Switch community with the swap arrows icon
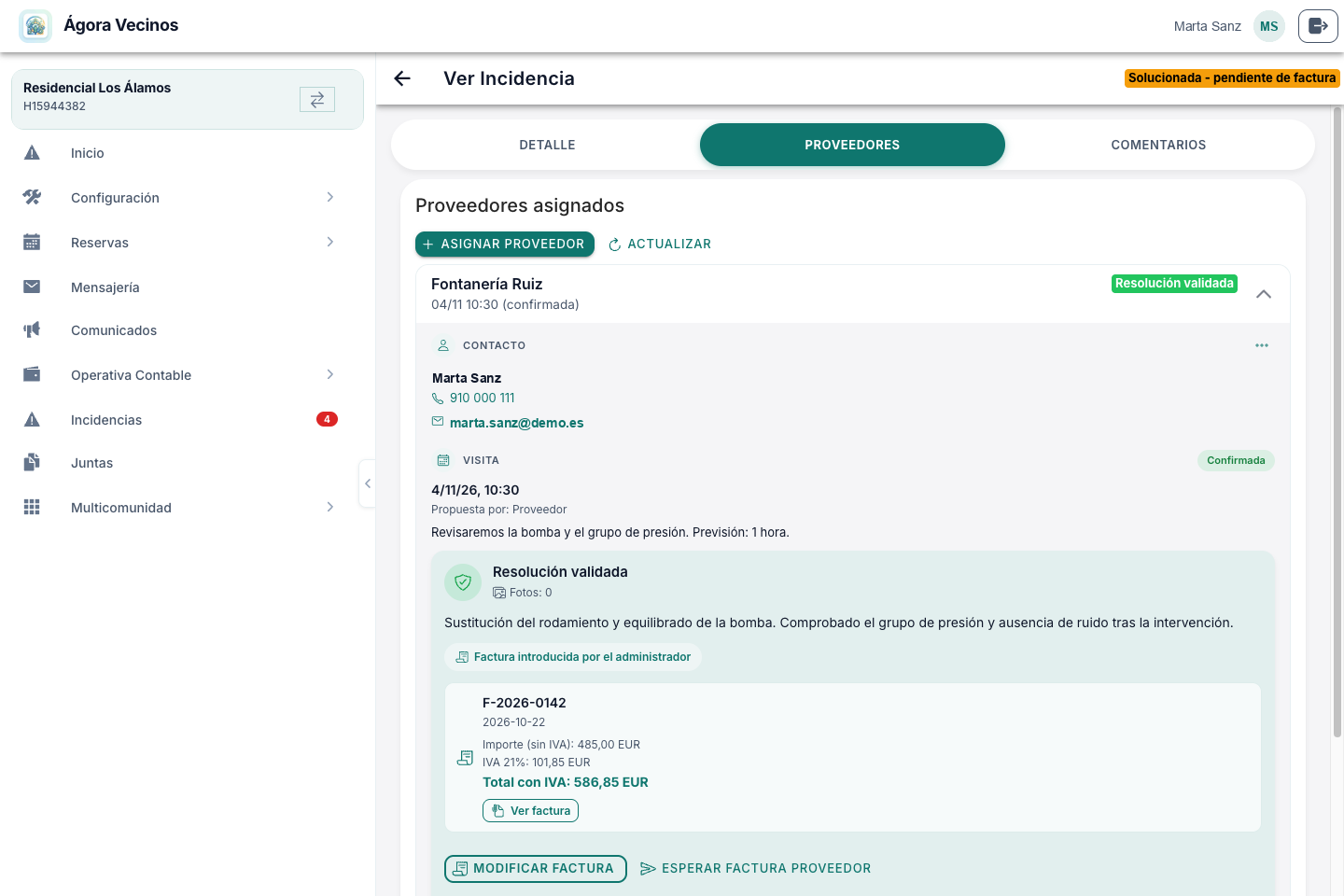 tap(317, 99)
